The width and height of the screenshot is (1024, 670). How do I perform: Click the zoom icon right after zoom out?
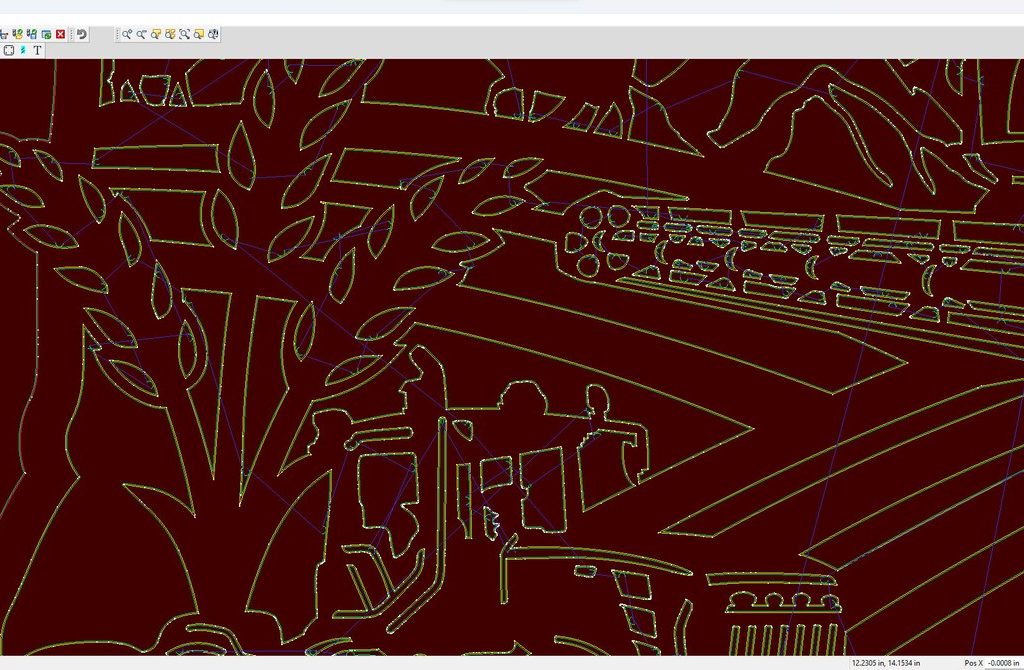157,34
